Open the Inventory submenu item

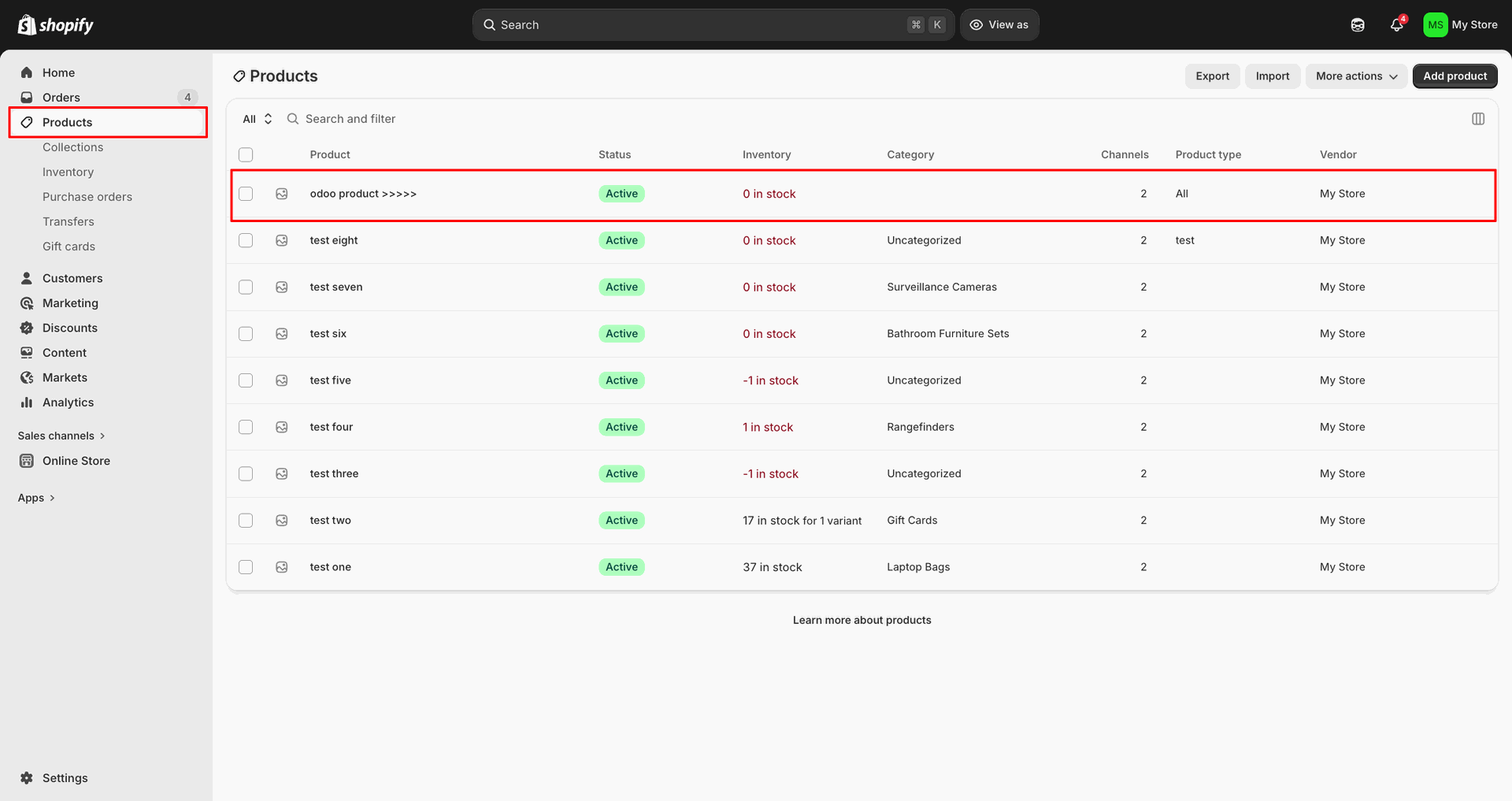click(x=69, y=172)
